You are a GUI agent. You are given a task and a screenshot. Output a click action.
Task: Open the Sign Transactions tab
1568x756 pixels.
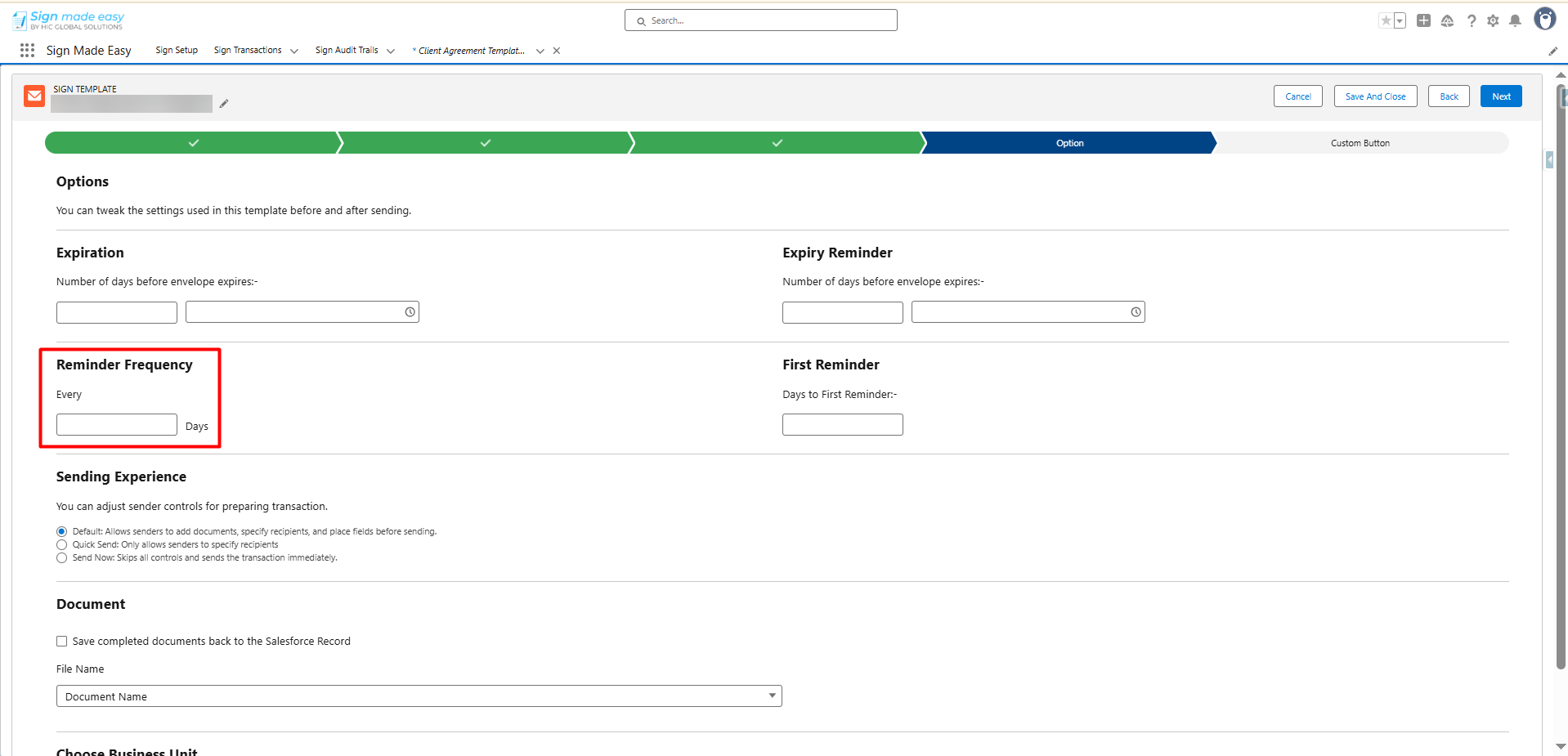(248, 51)
